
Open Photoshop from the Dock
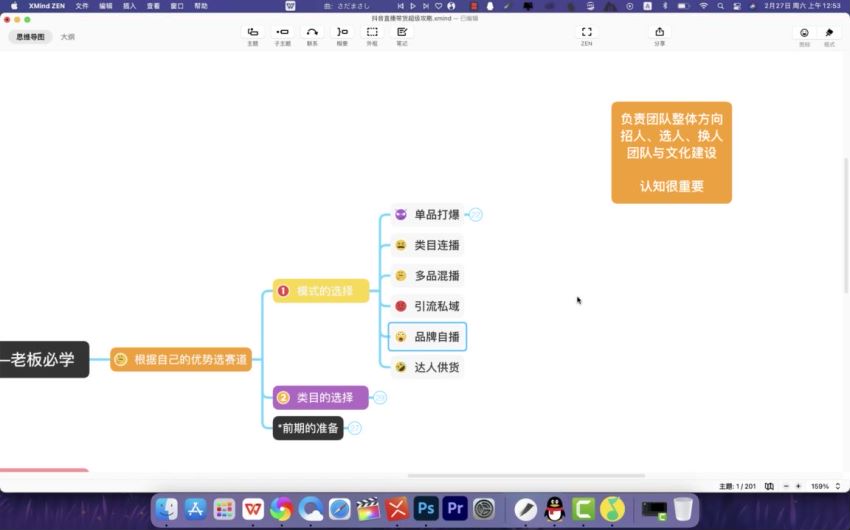(x=426, y=509)
